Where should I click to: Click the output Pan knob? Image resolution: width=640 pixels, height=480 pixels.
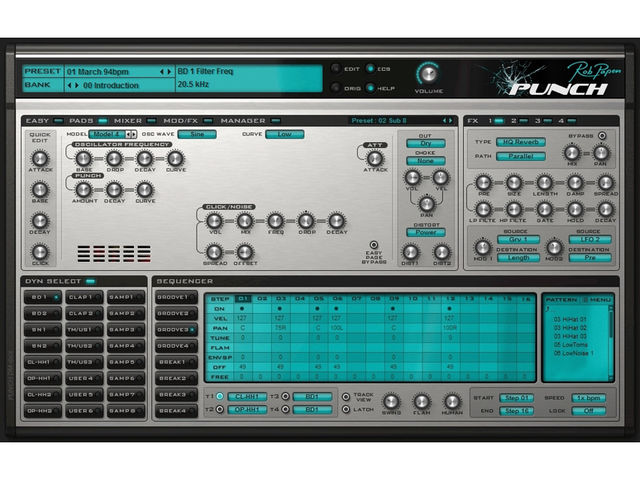point(427,203)
